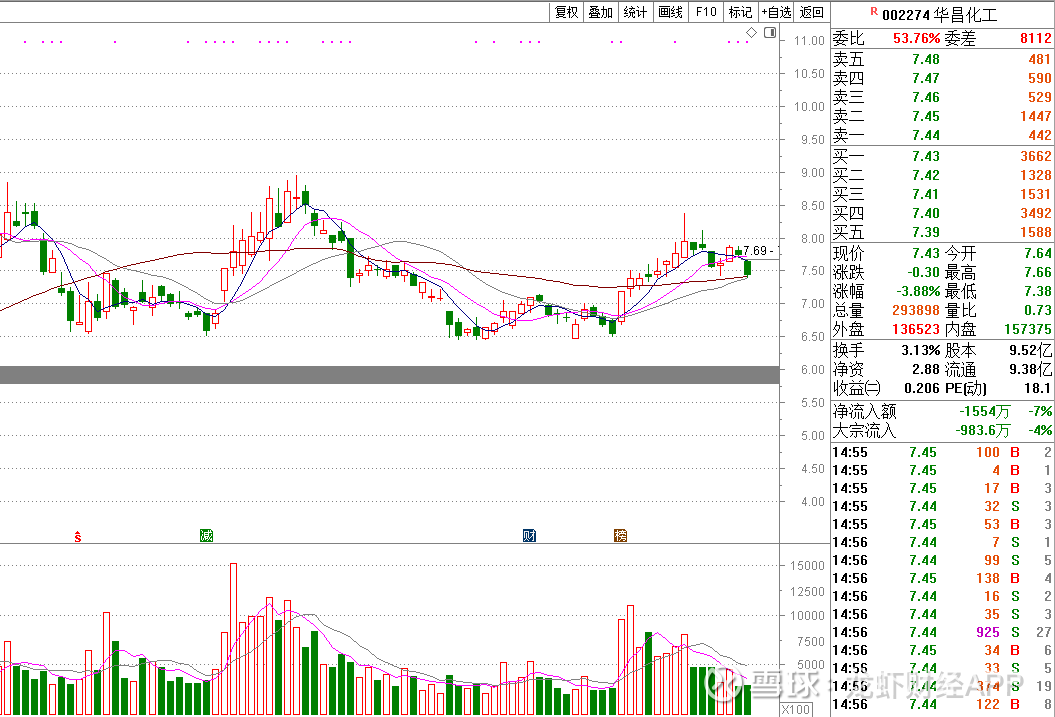
Task: Activate the 画线 drawing tool
Action: (670, 12)
